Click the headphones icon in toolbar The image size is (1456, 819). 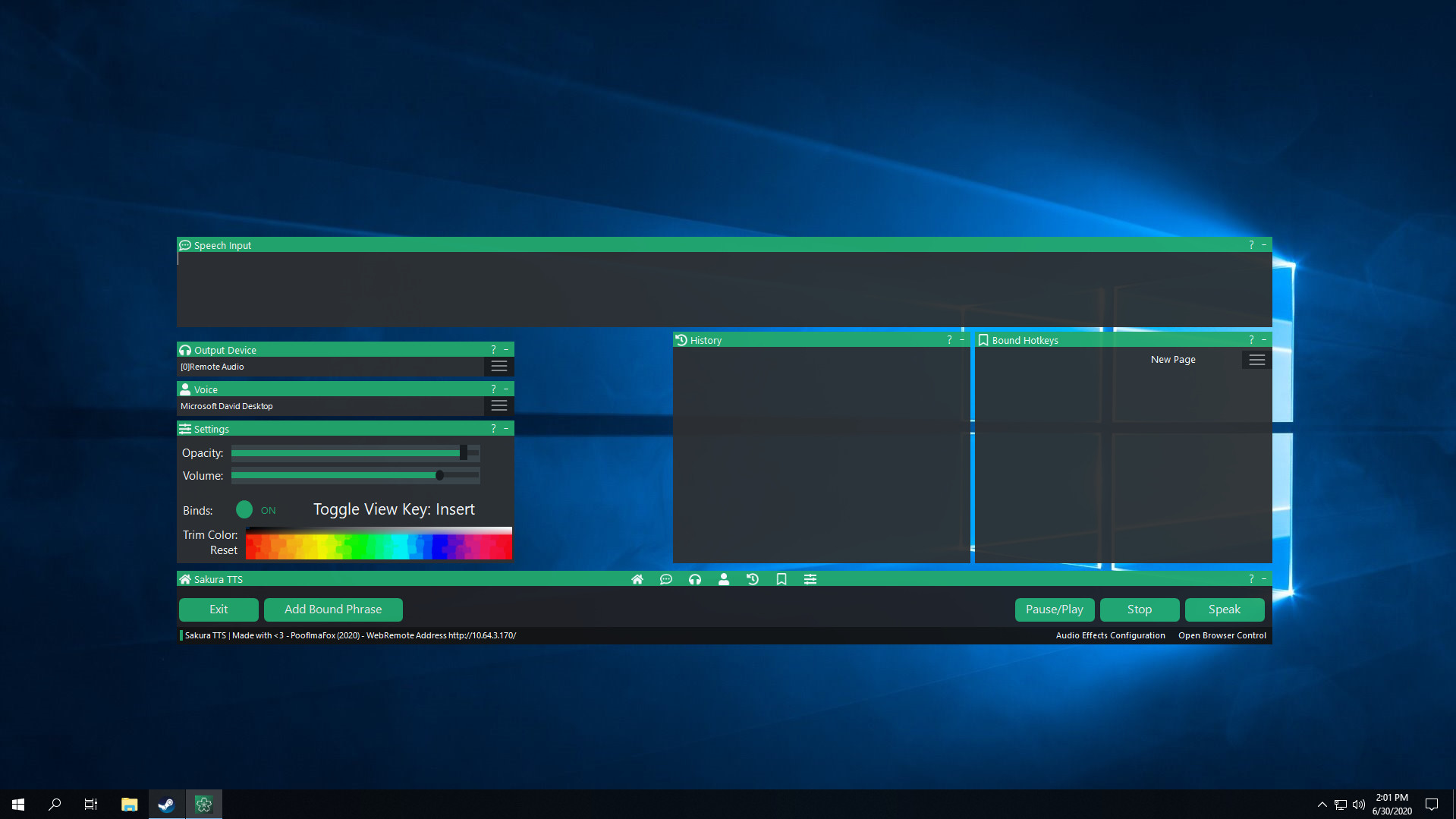[695, 579]
